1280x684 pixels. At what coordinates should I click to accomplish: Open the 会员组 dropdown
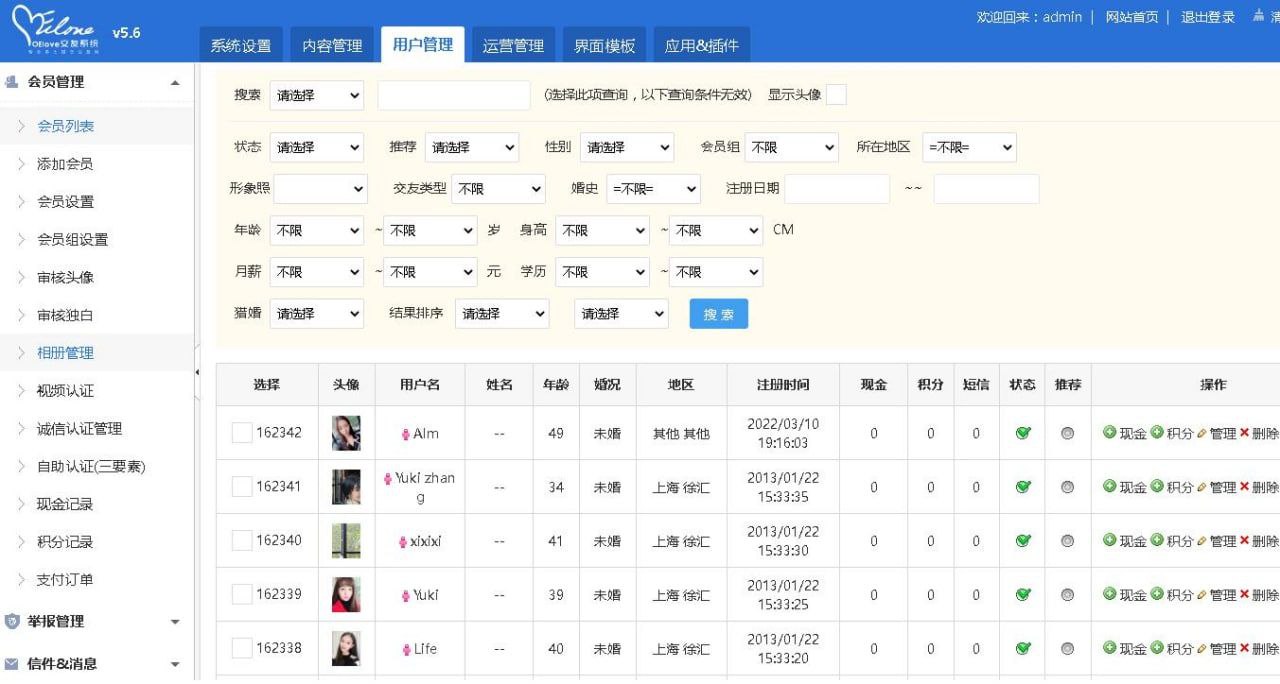tap(791, 148)
